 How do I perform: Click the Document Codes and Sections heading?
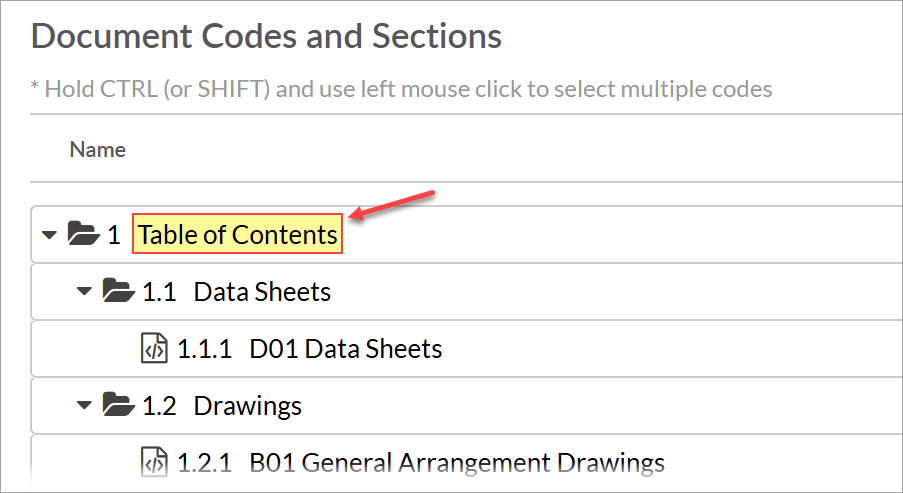266,37
